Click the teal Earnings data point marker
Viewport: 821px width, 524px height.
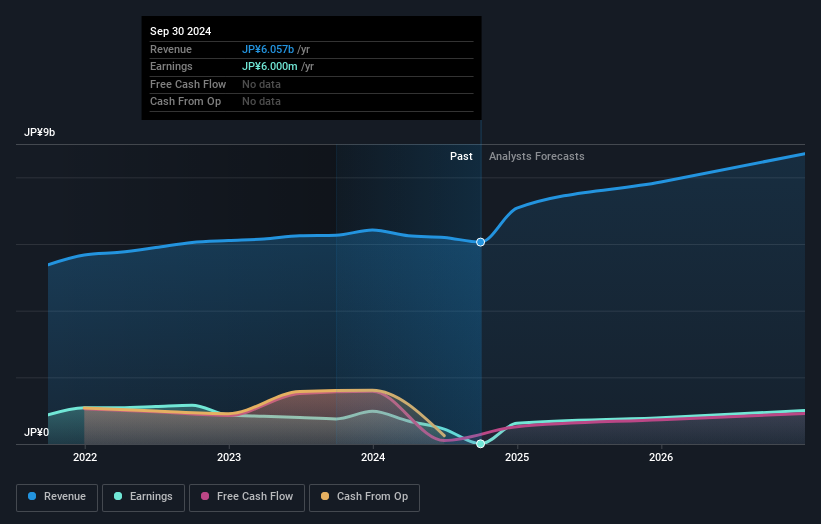[x=480, y=444]
